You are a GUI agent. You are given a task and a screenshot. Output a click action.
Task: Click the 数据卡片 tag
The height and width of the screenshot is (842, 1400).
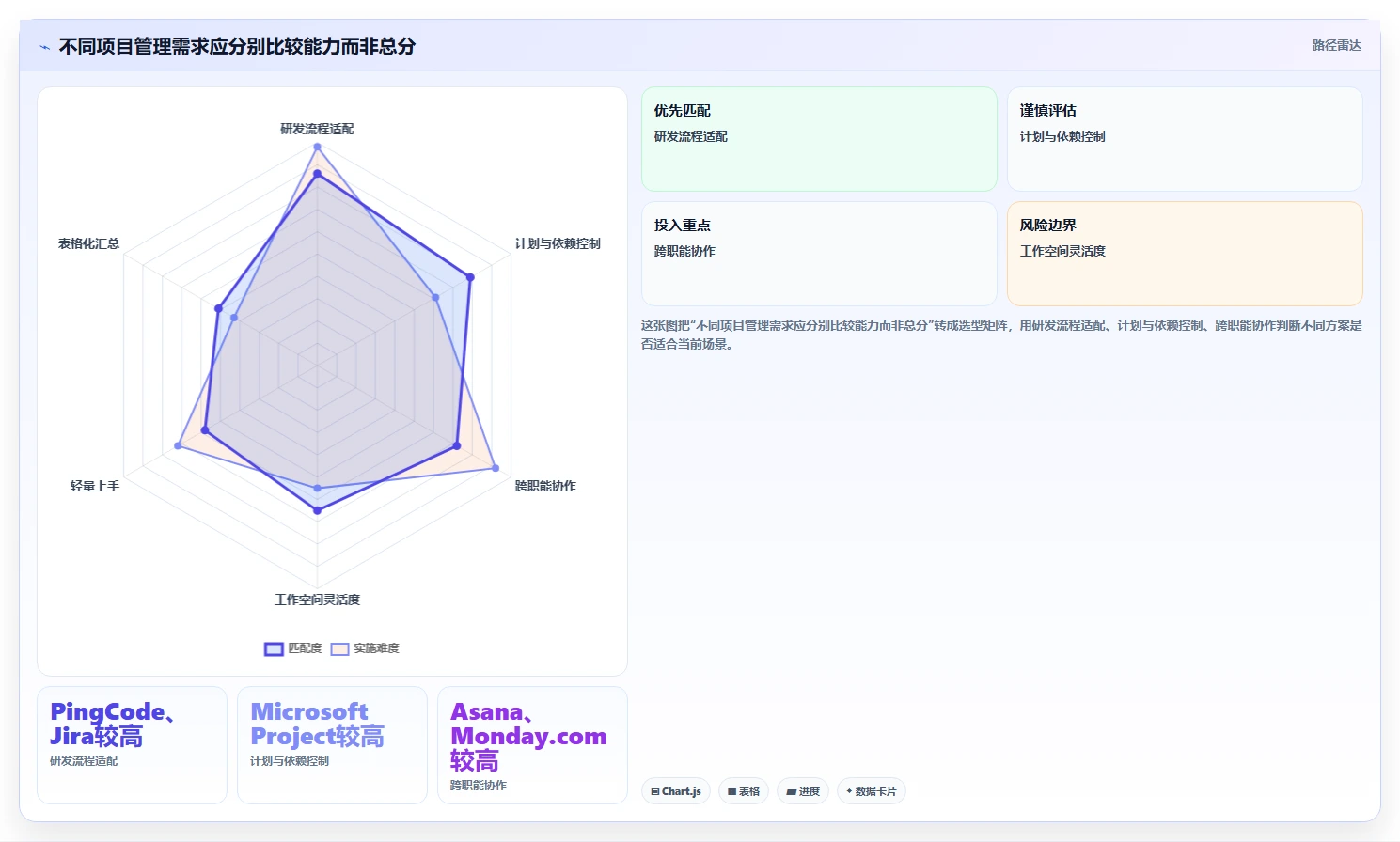[x=871, y=791]
